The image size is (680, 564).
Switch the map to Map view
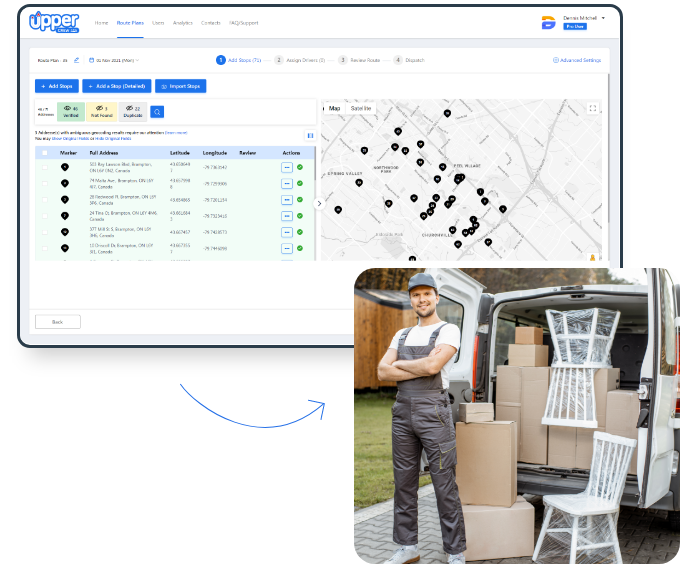pos(334,108)
